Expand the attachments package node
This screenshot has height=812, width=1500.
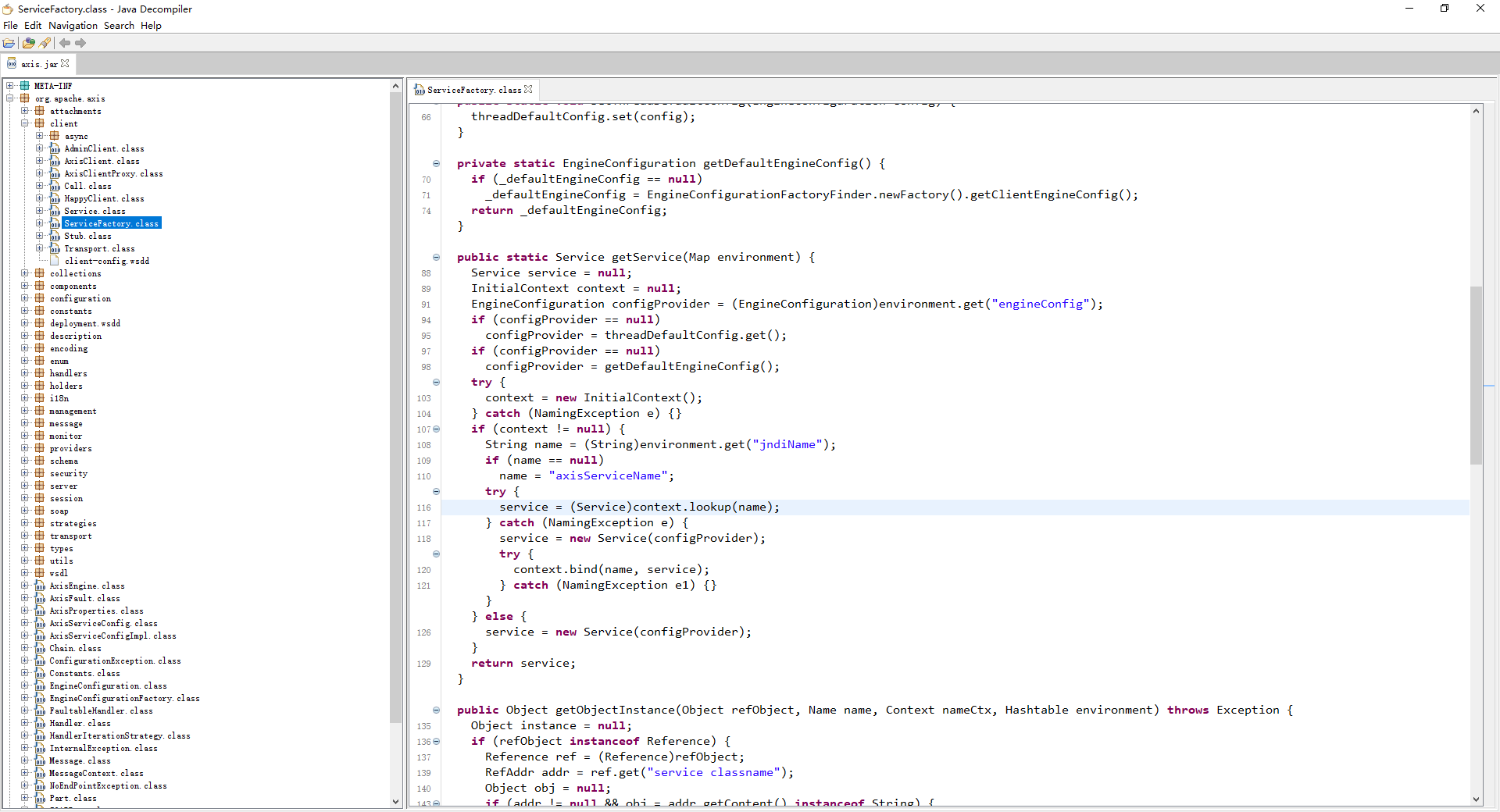pos(25,111)
